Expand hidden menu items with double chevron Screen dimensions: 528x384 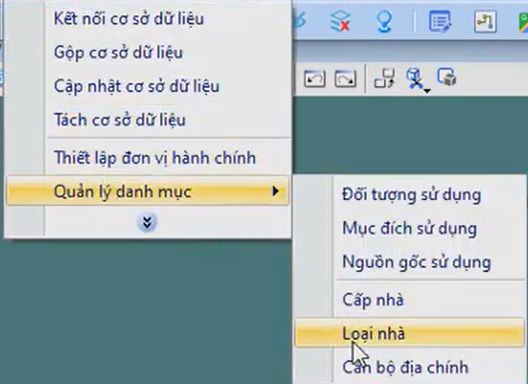147,222
